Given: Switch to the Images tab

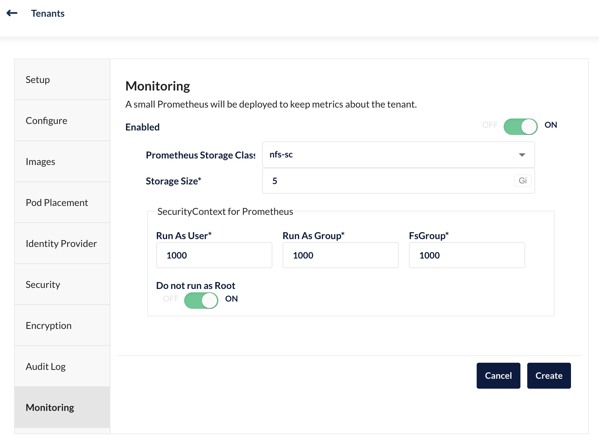Looking at the screenshot, I should point(62,162).
